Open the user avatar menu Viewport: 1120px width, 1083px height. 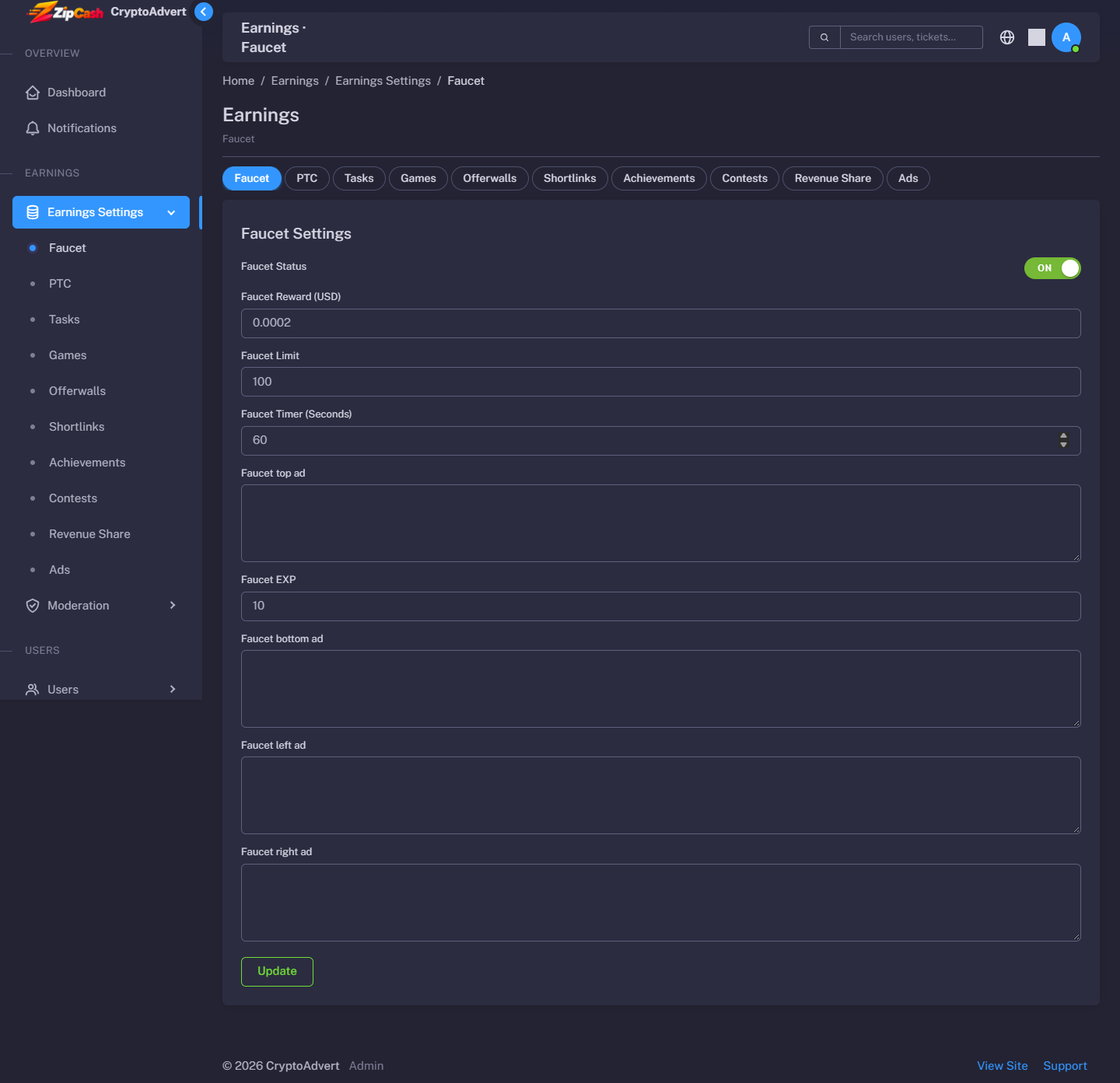pyautogui.click(x=1066, y=37)
